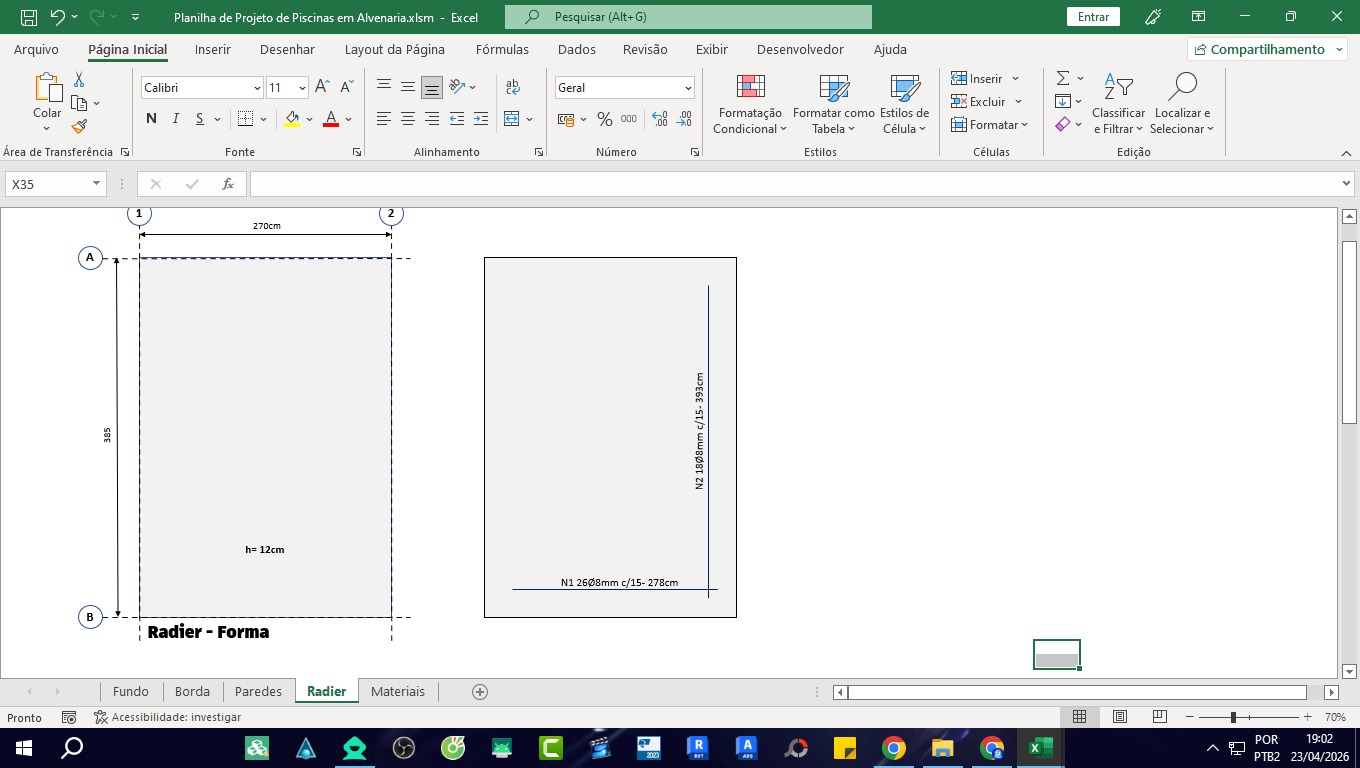Toggle bold formatting
Screen dimensions: 1360x768
tap(151, 119)
